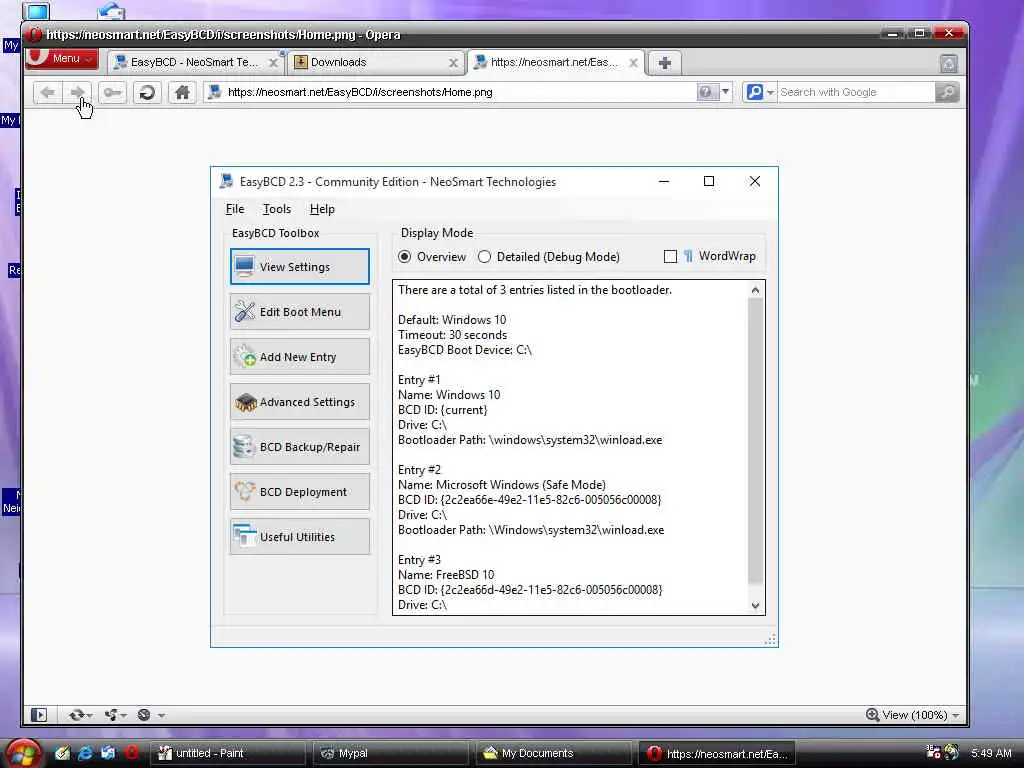Open Advanced Settings in EasyBCD toolbox
This screenshot has height=768, width=1024.
coord(300,402)
